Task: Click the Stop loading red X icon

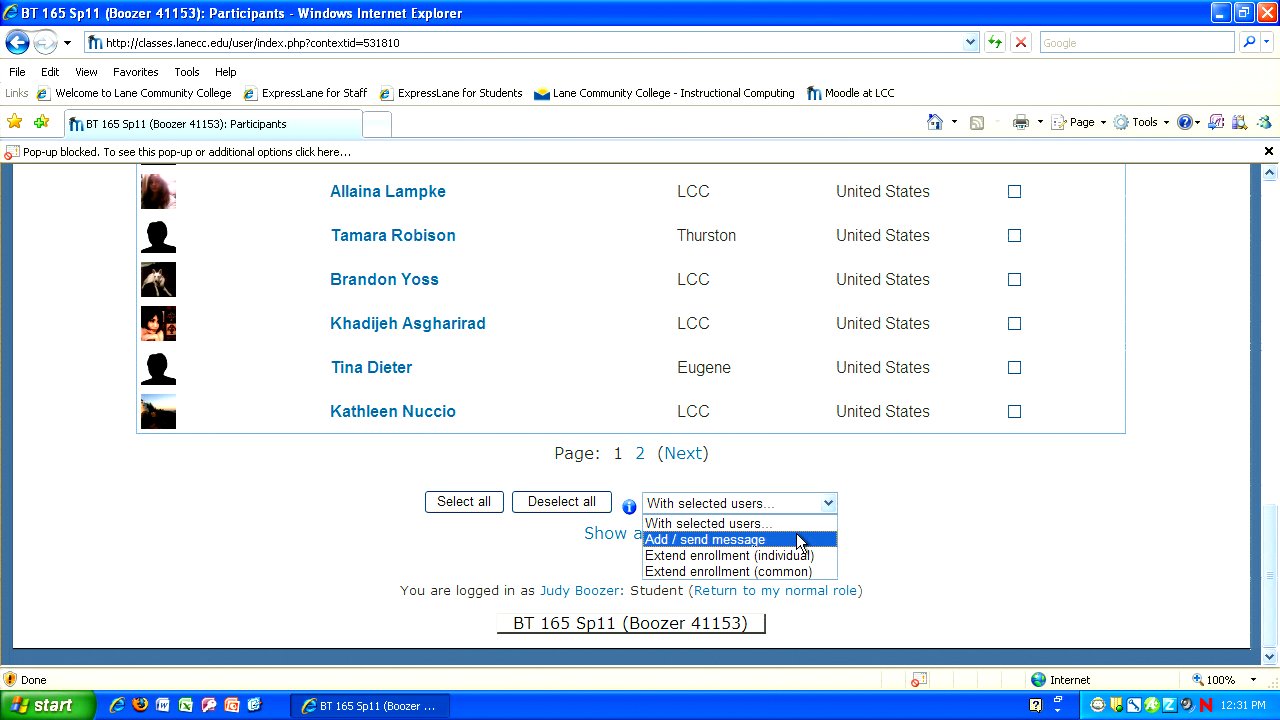Action: [1021, 42]
